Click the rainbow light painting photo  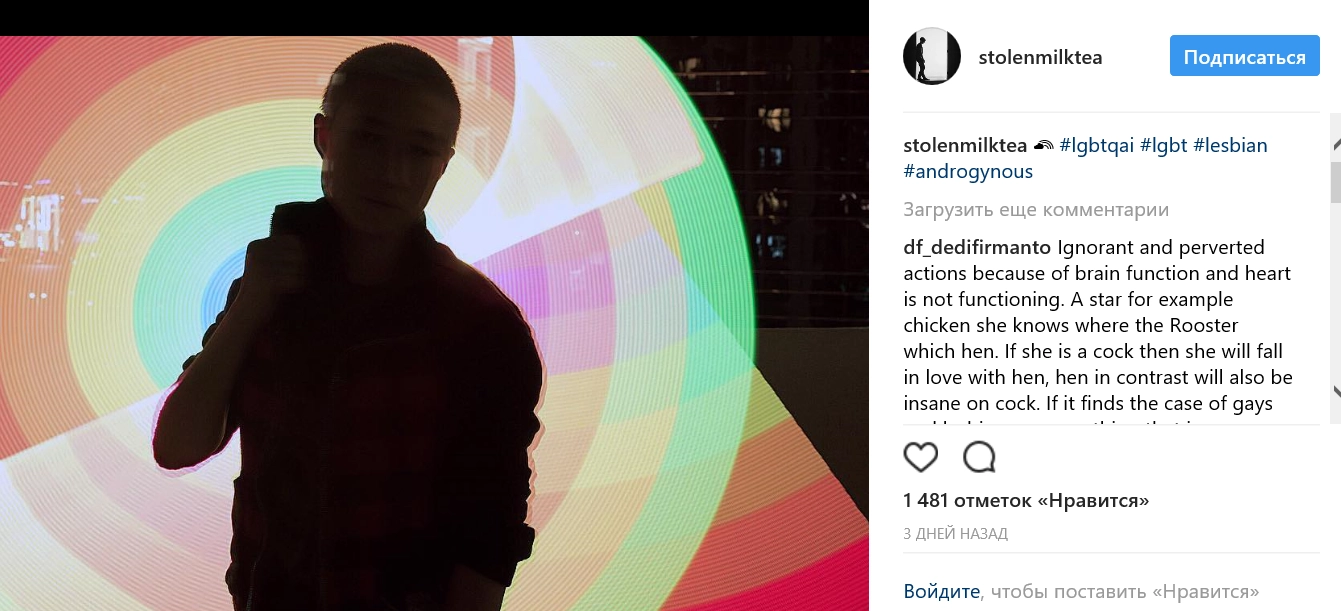[434, 323]
